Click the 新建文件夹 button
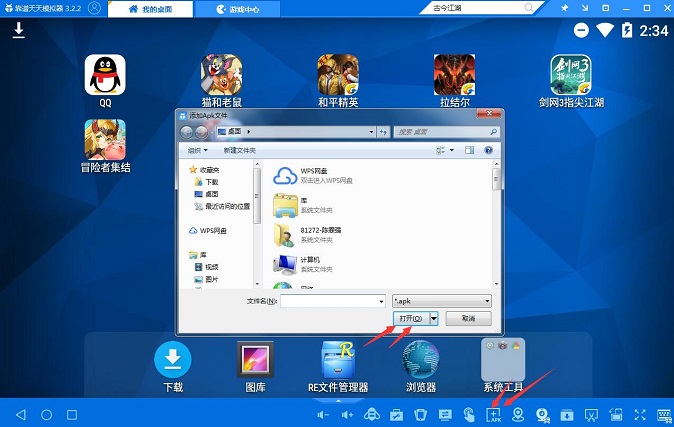This screenshot has width=674, height=427. (x=239, y=150)
